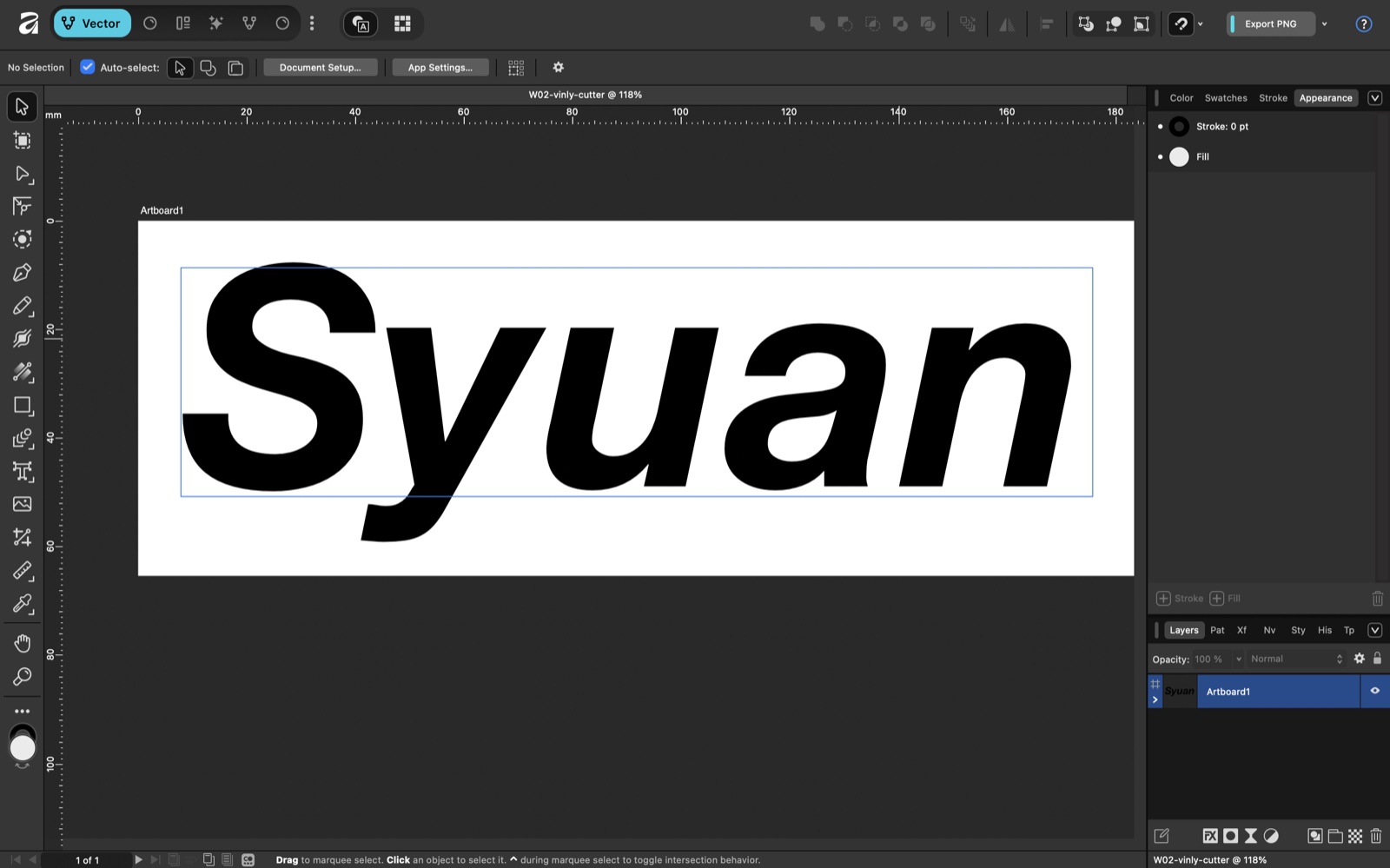This screenshot has width=1390, height=868.
Task: Open the Layers panel options menu
Action: coord(1375,630)
